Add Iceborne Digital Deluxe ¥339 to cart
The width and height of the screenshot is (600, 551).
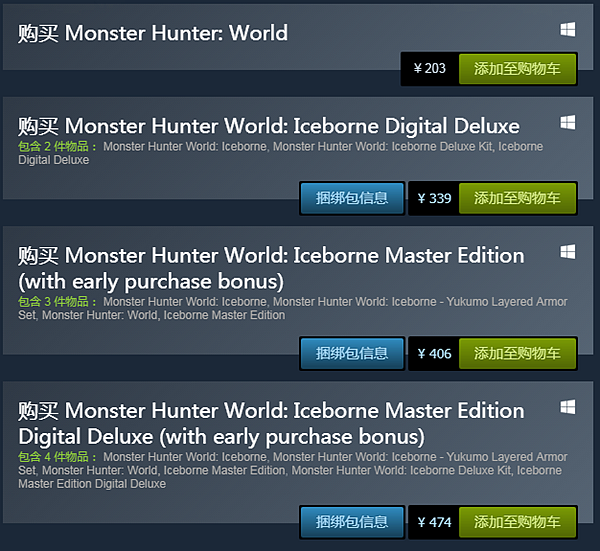click(517, 198)
